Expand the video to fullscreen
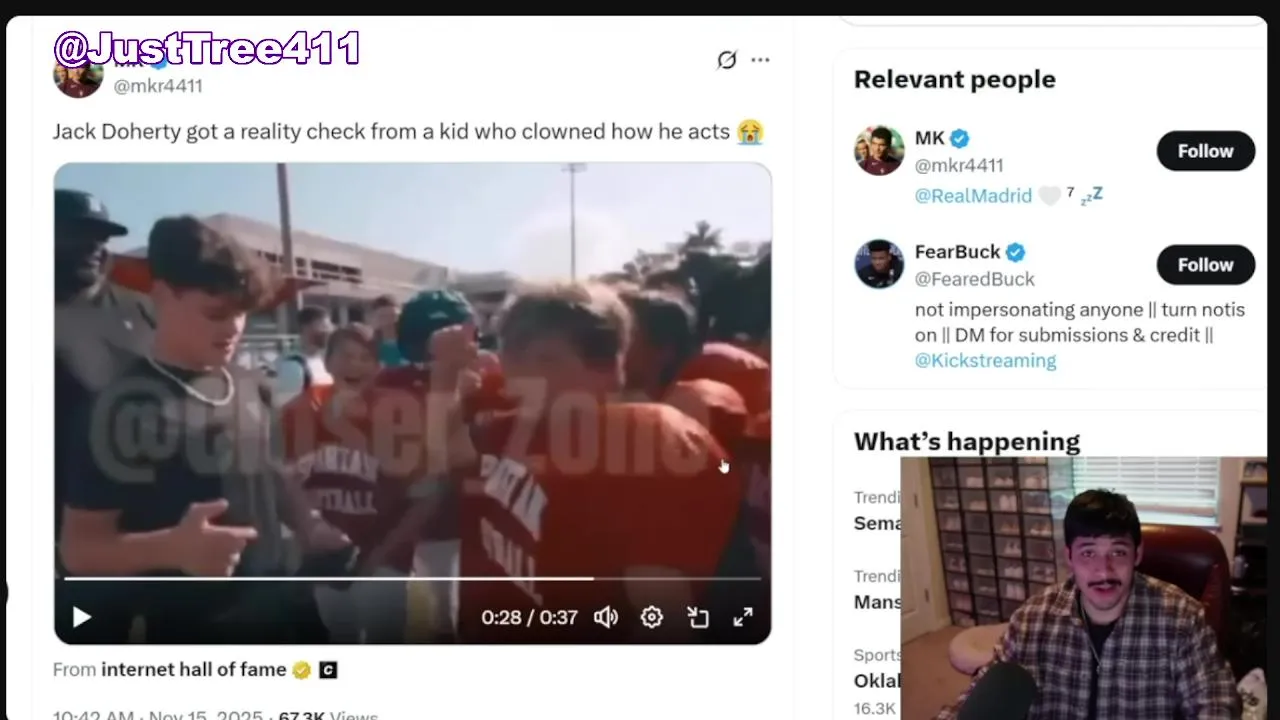Screen dimensions: 1280x720 pos(743,617)
